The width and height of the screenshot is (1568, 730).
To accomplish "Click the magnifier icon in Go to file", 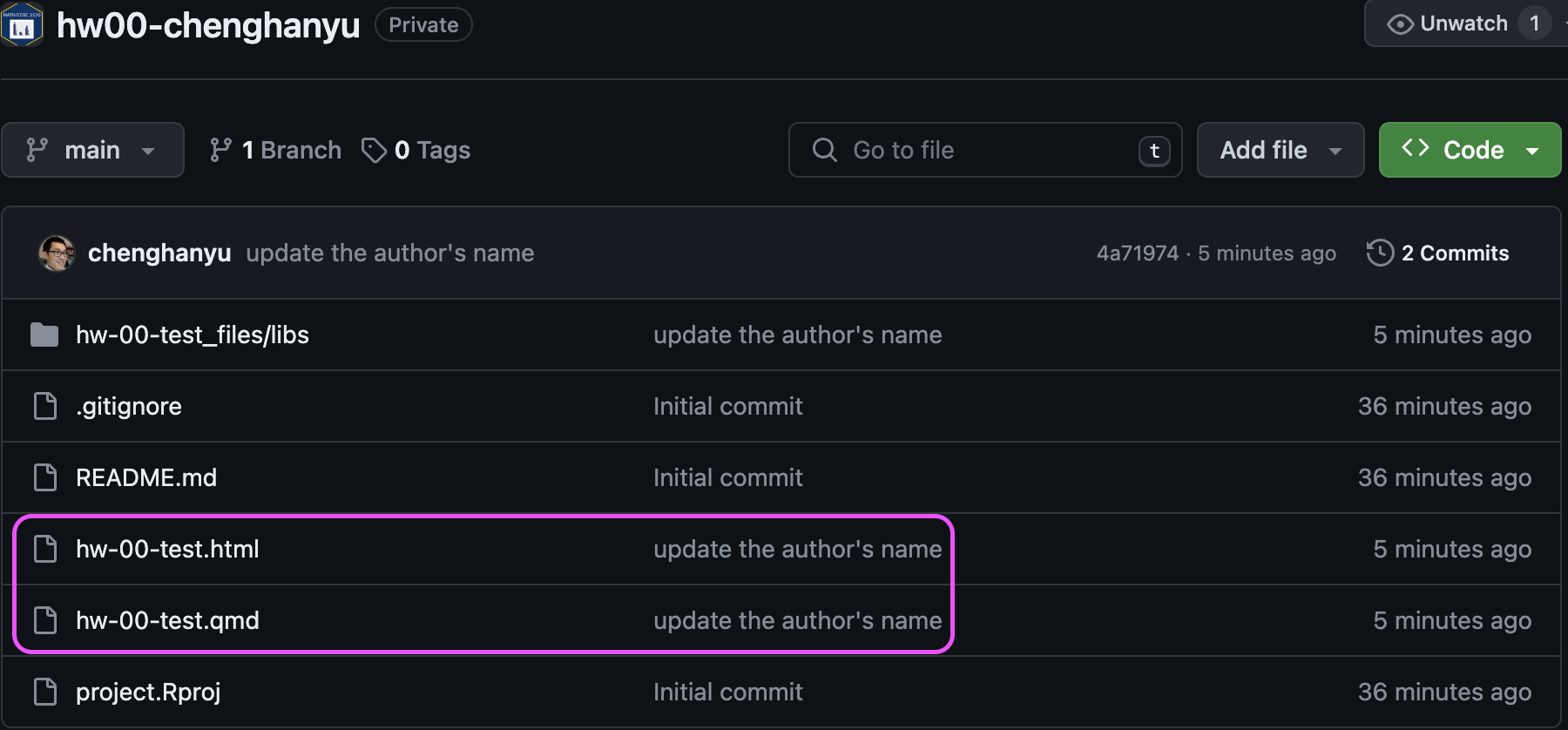I will pos(824,150).
